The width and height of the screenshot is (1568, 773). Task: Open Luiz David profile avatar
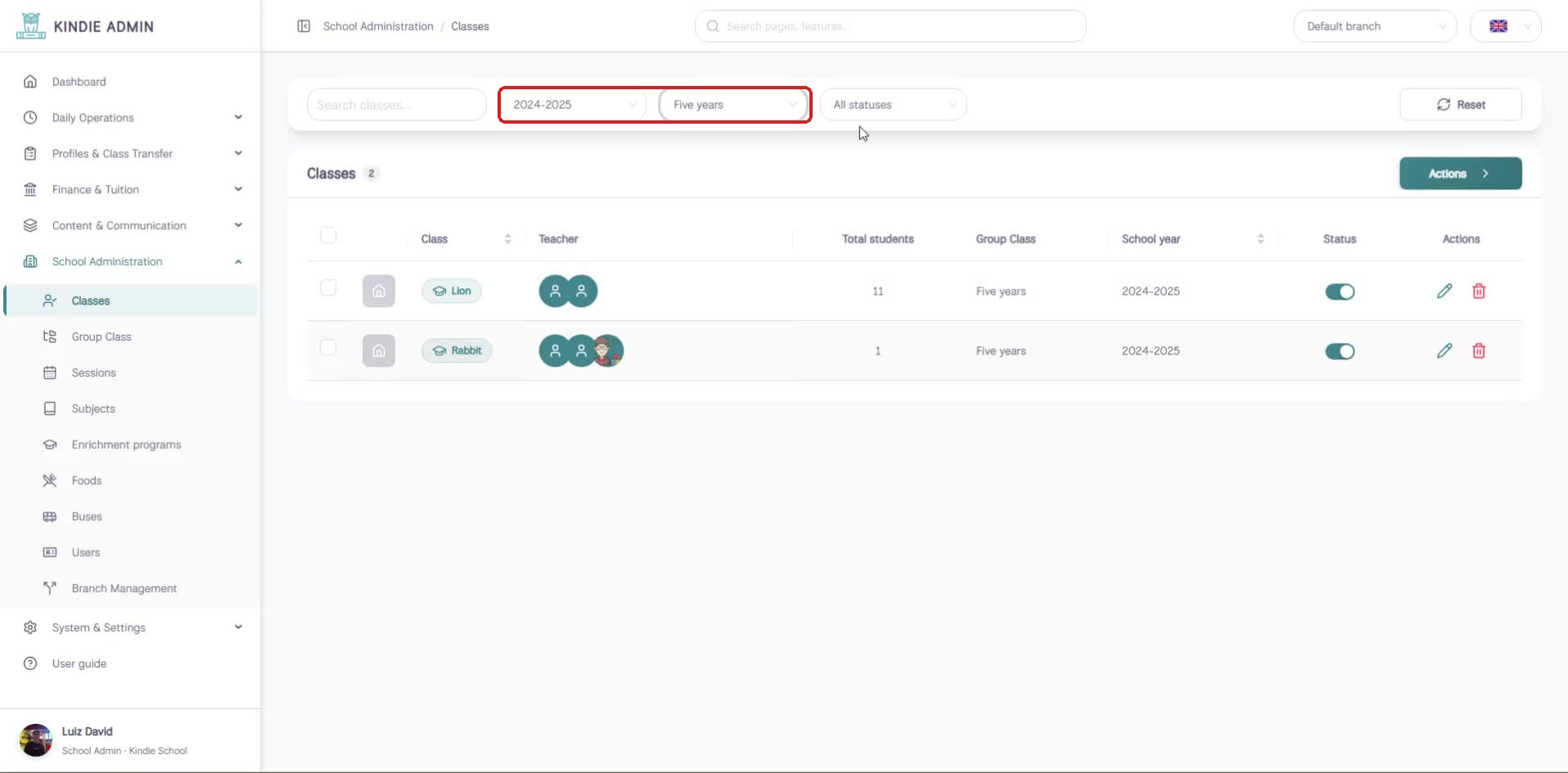coord(36,740)
